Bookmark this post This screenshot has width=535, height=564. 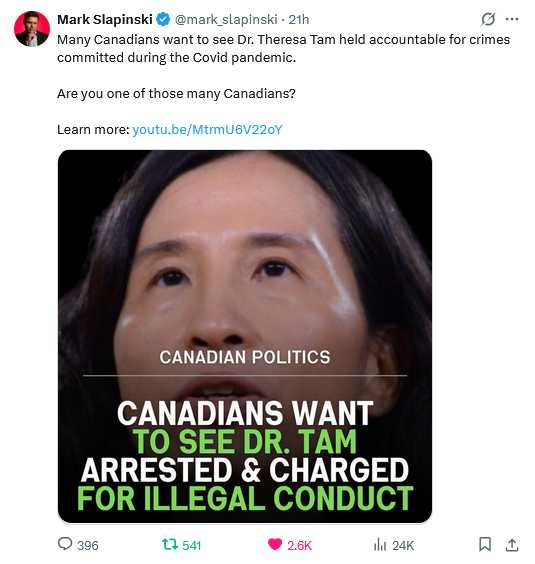click(x=485, y=544)
